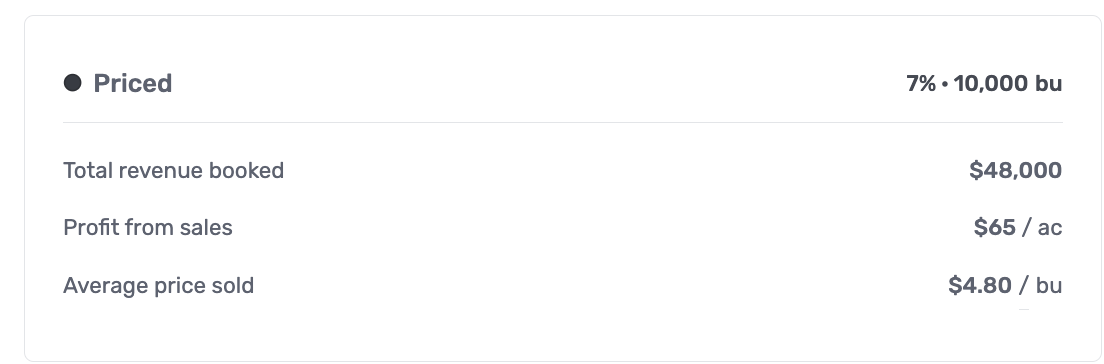The width and height of the screenshot is (1104, 364).
Task: Click the $48,000 revenue value
Action: point(1015,170)
